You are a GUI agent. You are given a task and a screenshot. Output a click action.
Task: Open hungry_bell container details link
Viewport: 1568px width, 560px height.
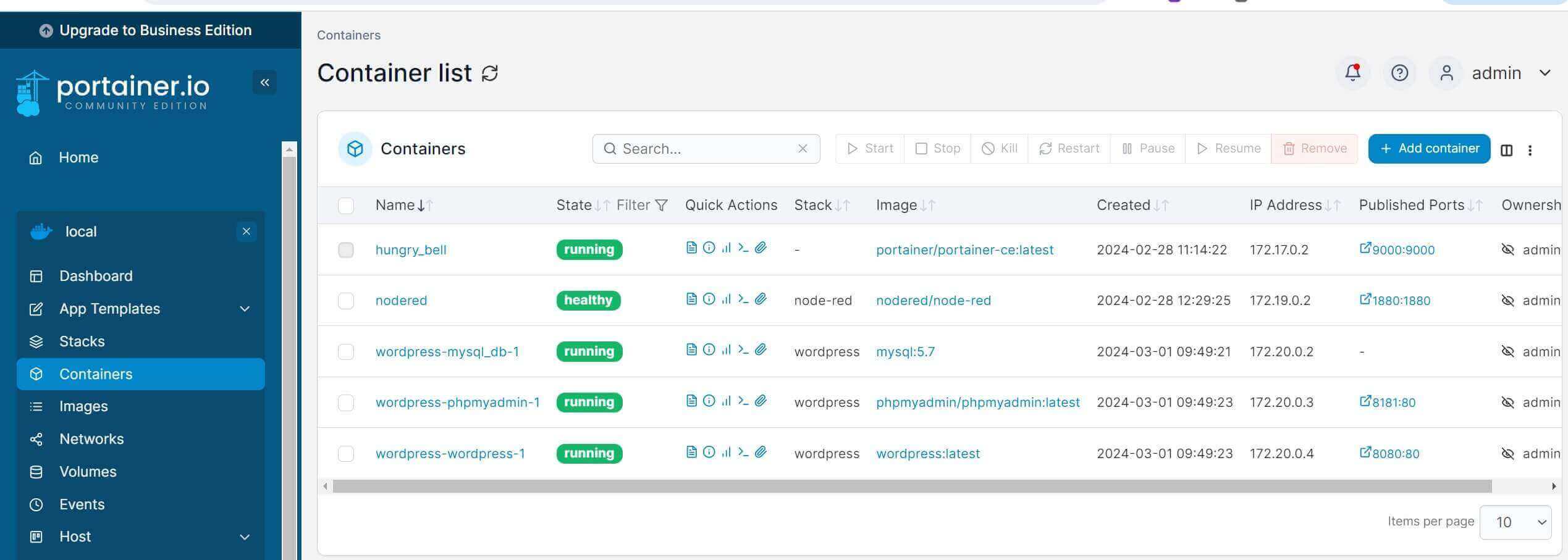tap(411, 250)
